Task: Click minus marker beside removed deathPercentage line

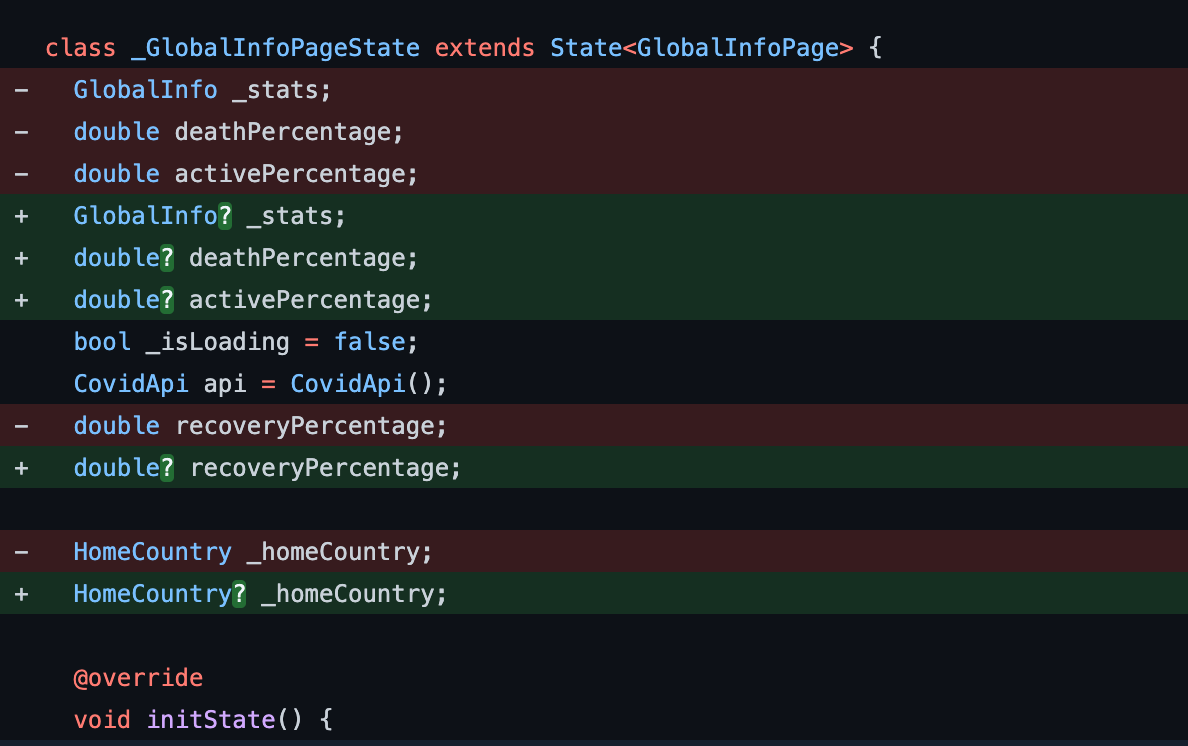Action: click(22, 132)
